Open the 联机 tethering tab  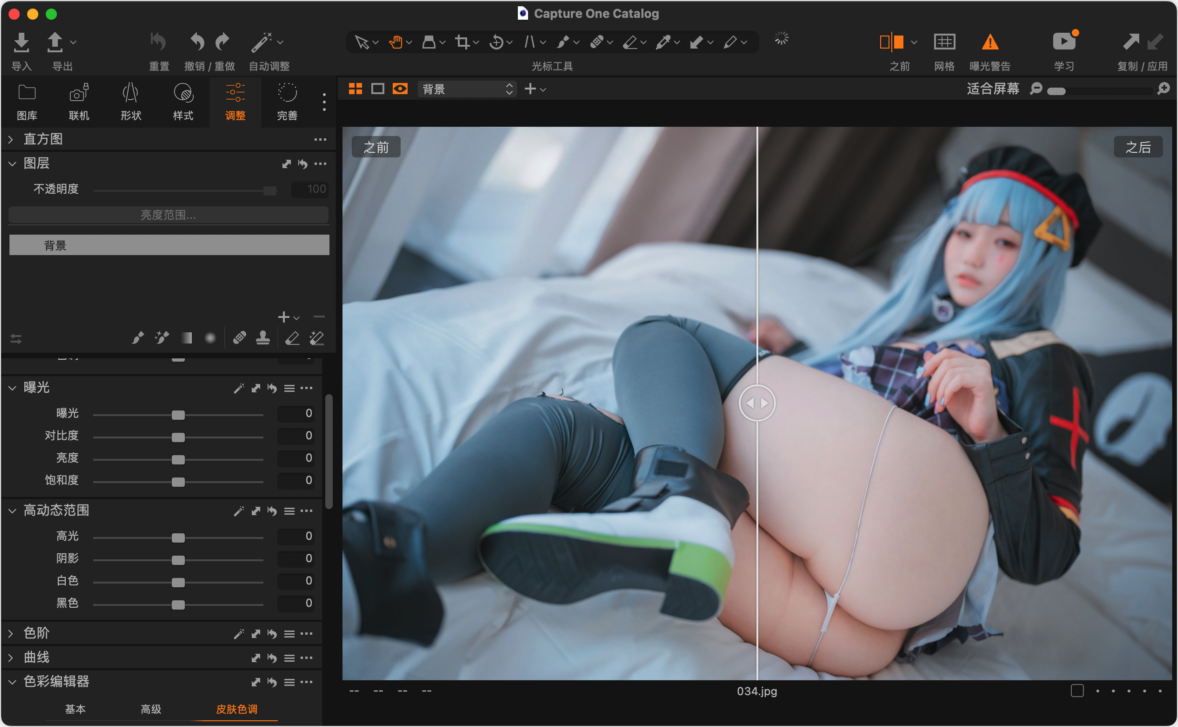79,101
